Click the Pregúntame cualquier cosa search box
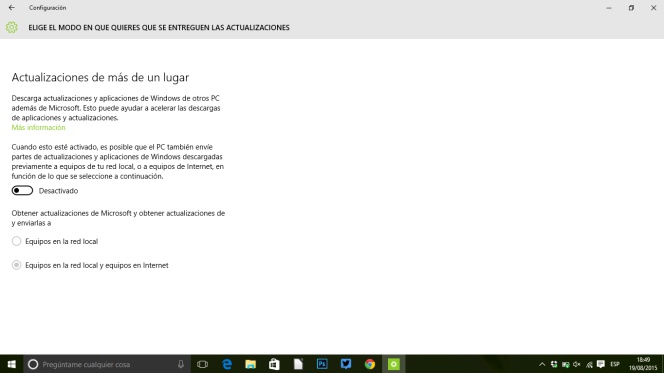The height and width of the screenshot is (373, 664). [x=107, y=364]
